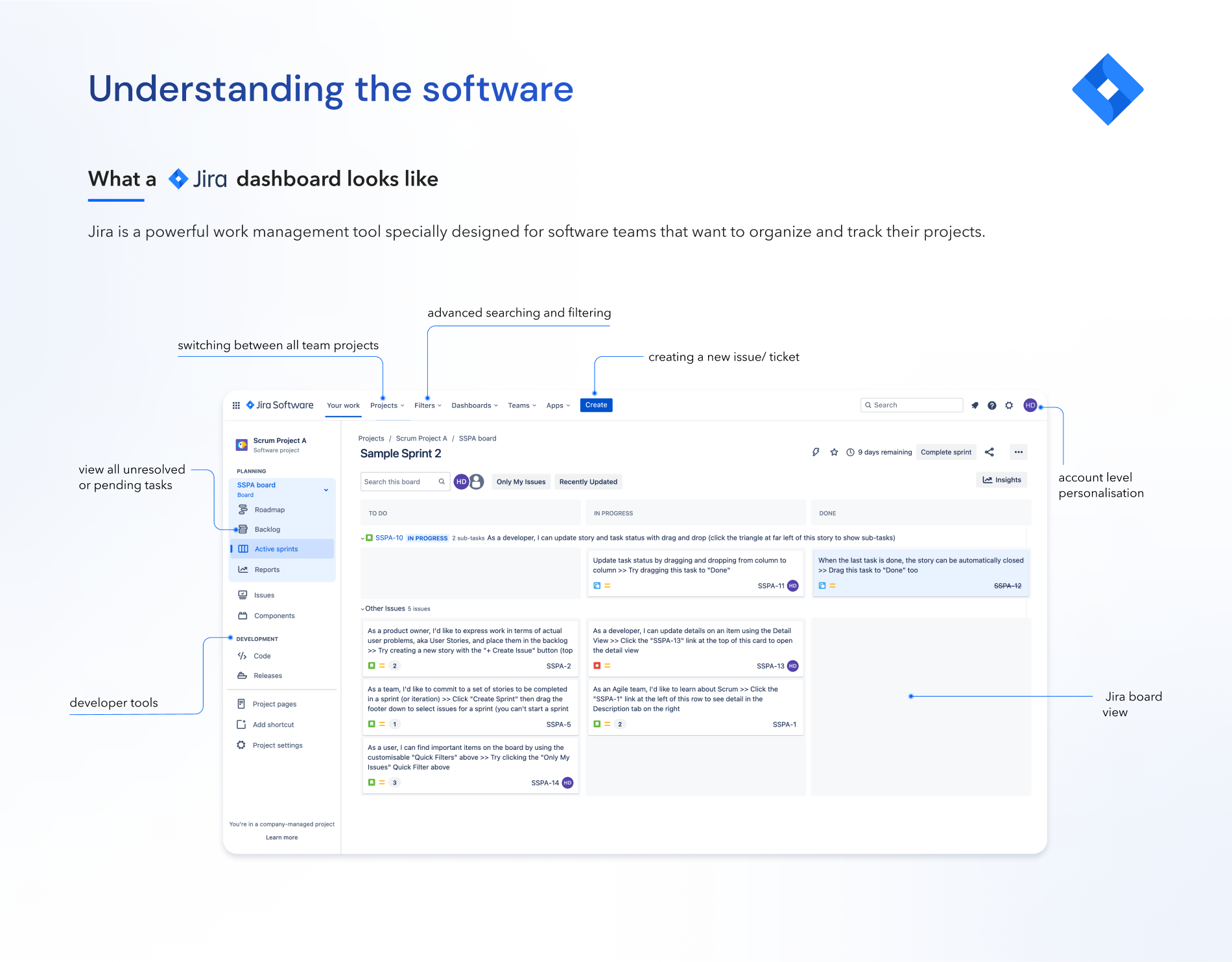Click Add shortcut in the sidebar
Viewport: 1232px width, 962px height.
coord(273,725)
